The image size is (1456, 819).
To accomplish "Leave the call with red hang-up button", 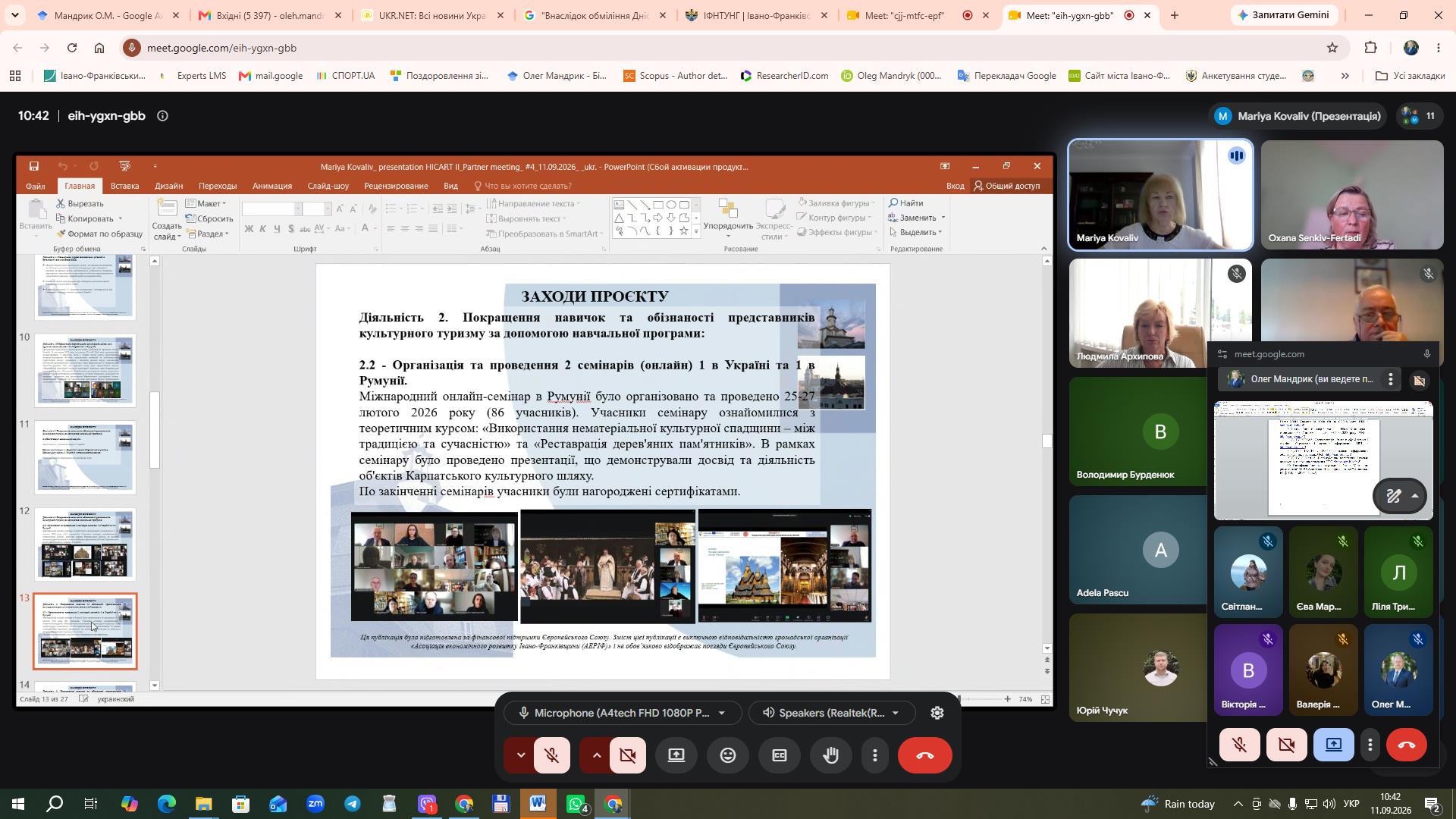I will click(x=925, y=755).
